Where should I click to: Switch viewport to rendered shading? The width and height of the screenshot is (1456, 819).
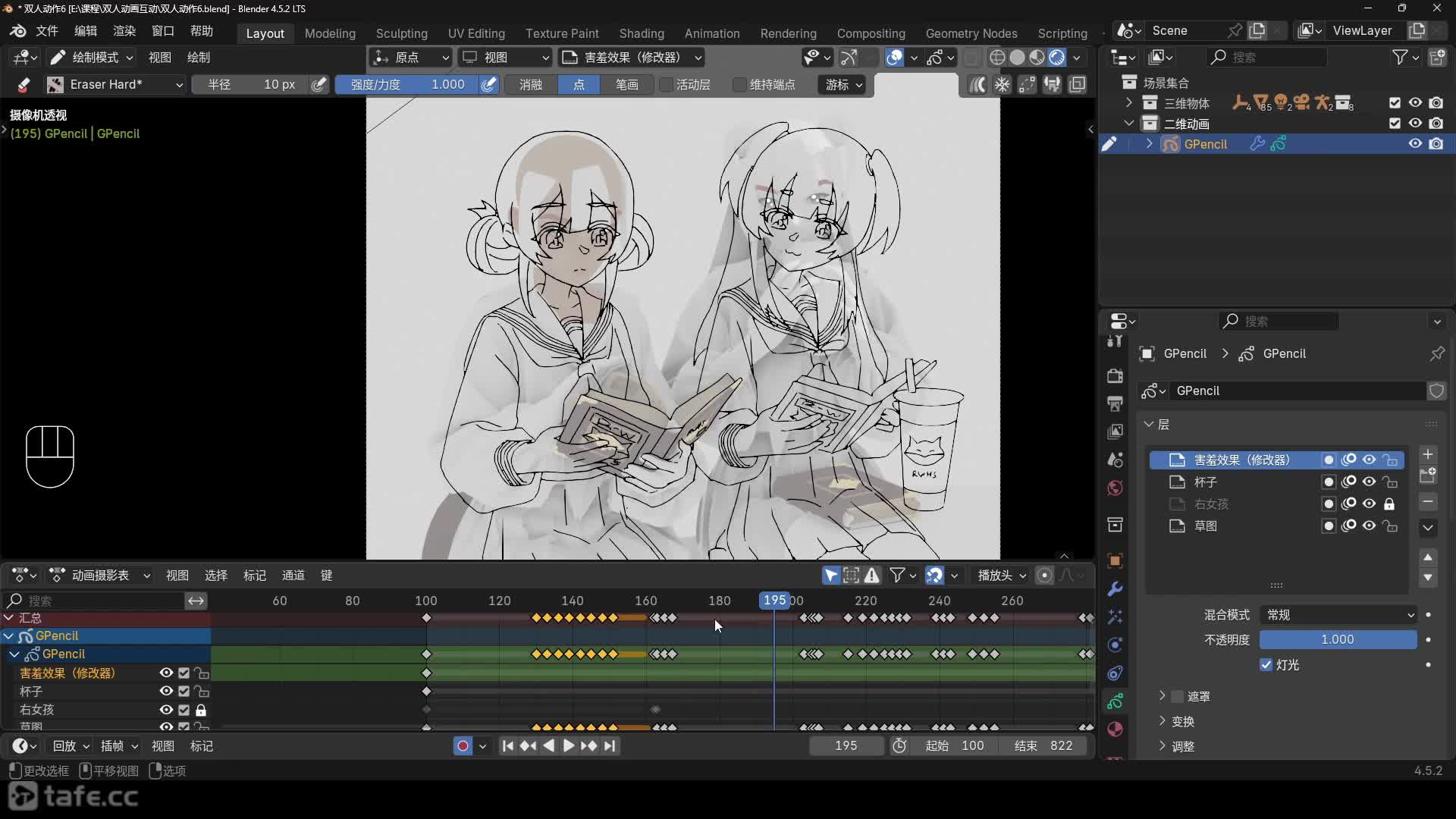coord(1056,58)
